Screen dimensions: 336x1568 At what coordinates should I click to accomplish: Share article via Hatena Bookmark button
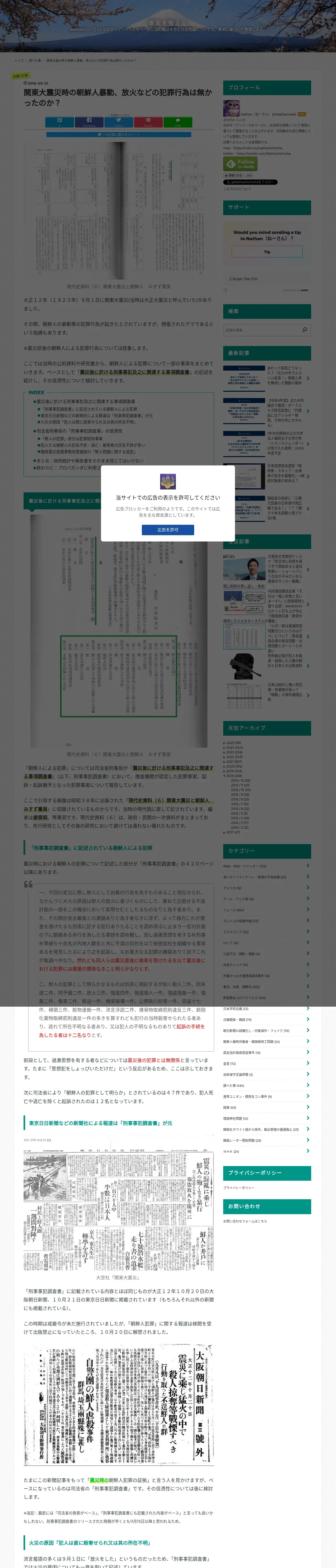click(x=59, y=122)
